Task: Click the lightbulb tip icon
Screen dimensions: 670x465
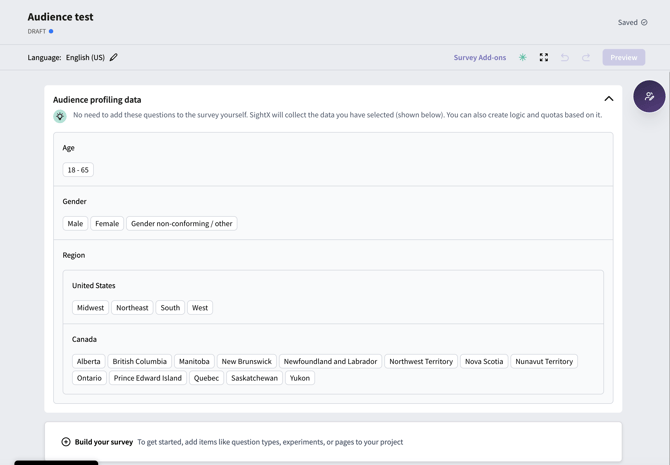Action: (60, 116)
